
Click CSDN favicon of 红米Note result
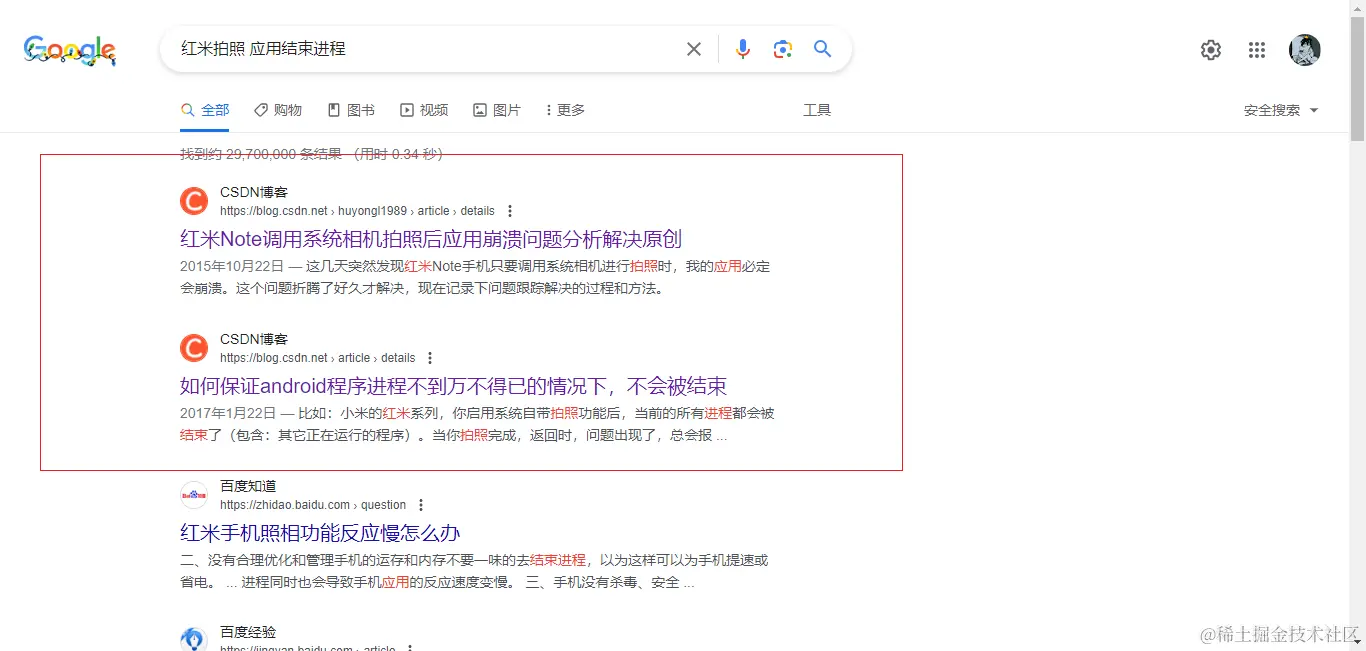click(x=194, y=201)
